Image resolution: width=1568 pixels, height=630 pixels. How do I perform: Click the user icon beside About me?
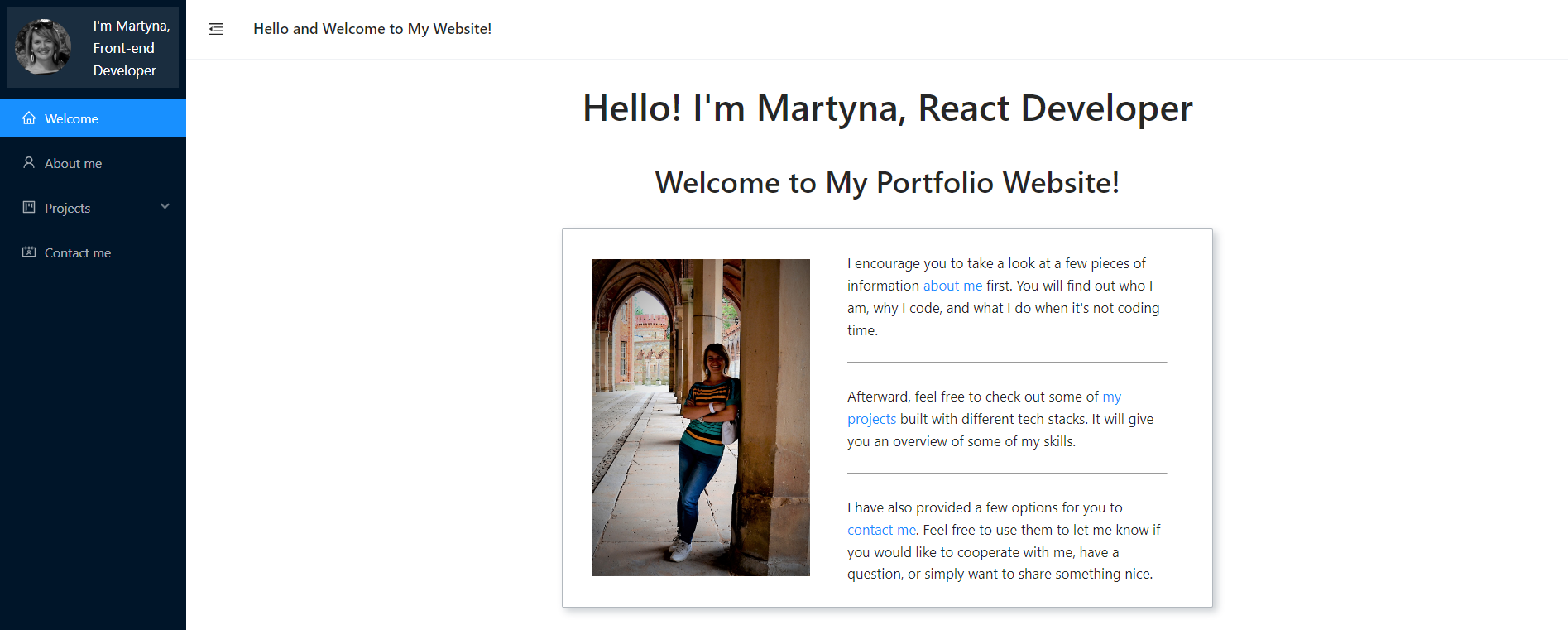tap(29, 162)
